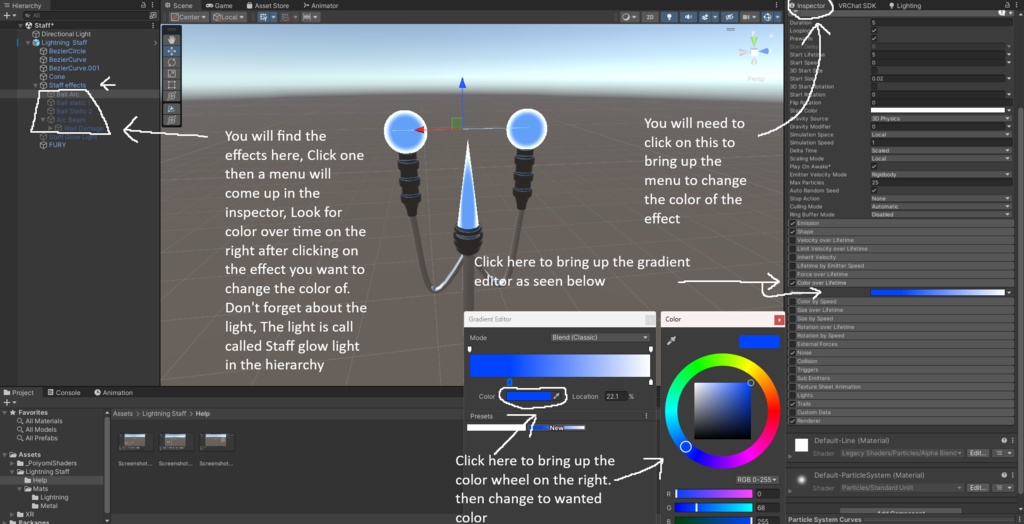The height and width of the screenshot is (524, 1024).
Task: Switch to the Console tab
Action: [63, 393]
